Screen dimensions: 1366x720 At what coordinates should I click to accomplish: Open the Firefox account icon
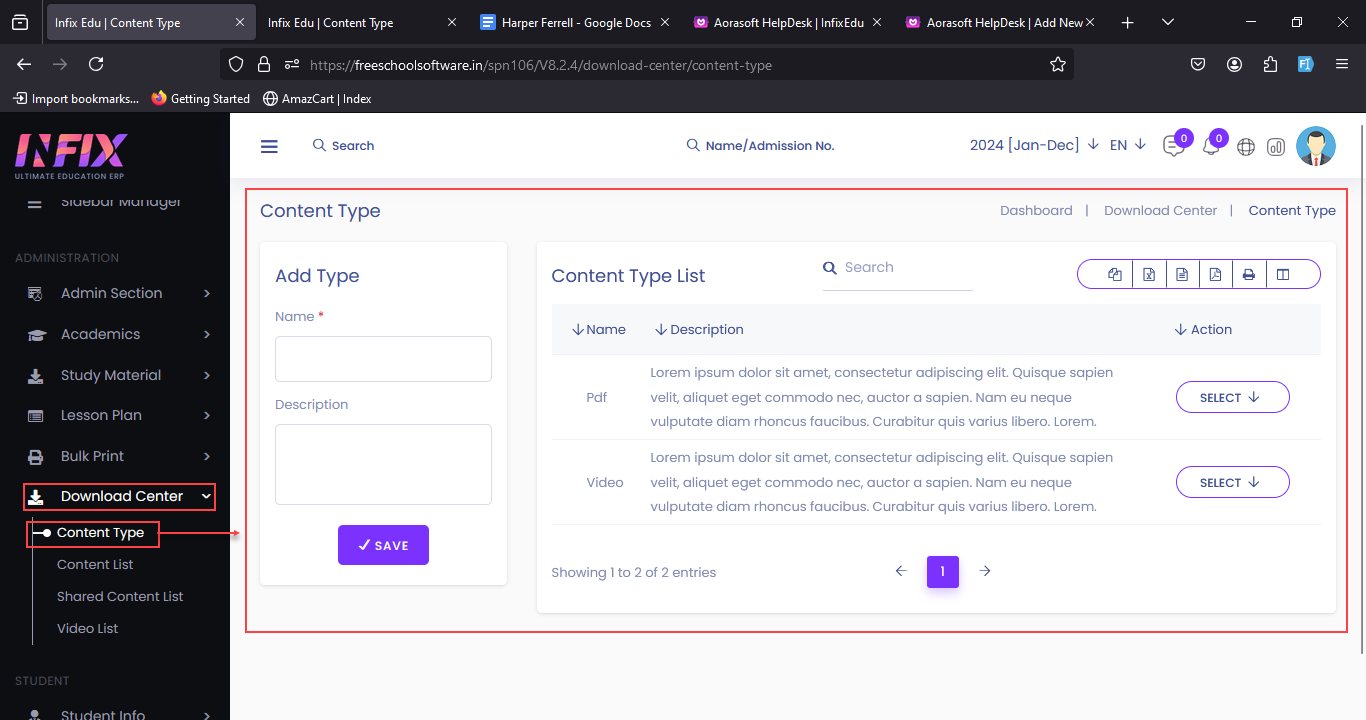coord(1235,64)
